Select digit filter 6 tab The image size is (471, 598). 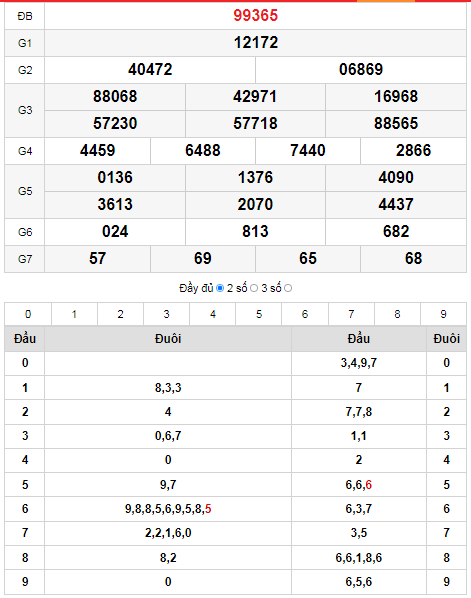[x=305, y=314]
